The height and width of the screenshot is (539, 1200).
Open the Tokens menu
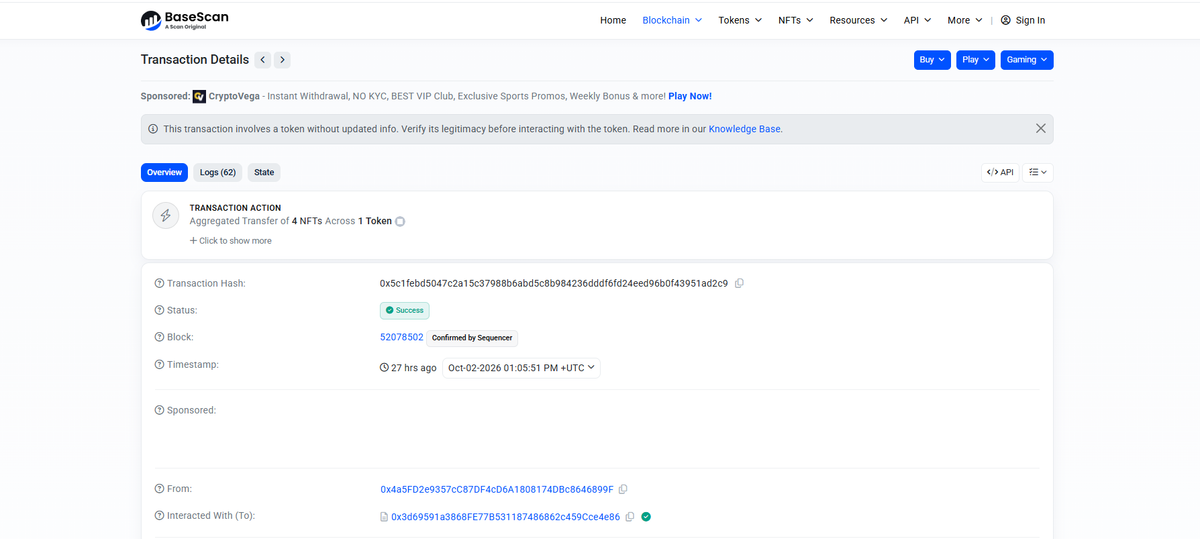point(740,20)
